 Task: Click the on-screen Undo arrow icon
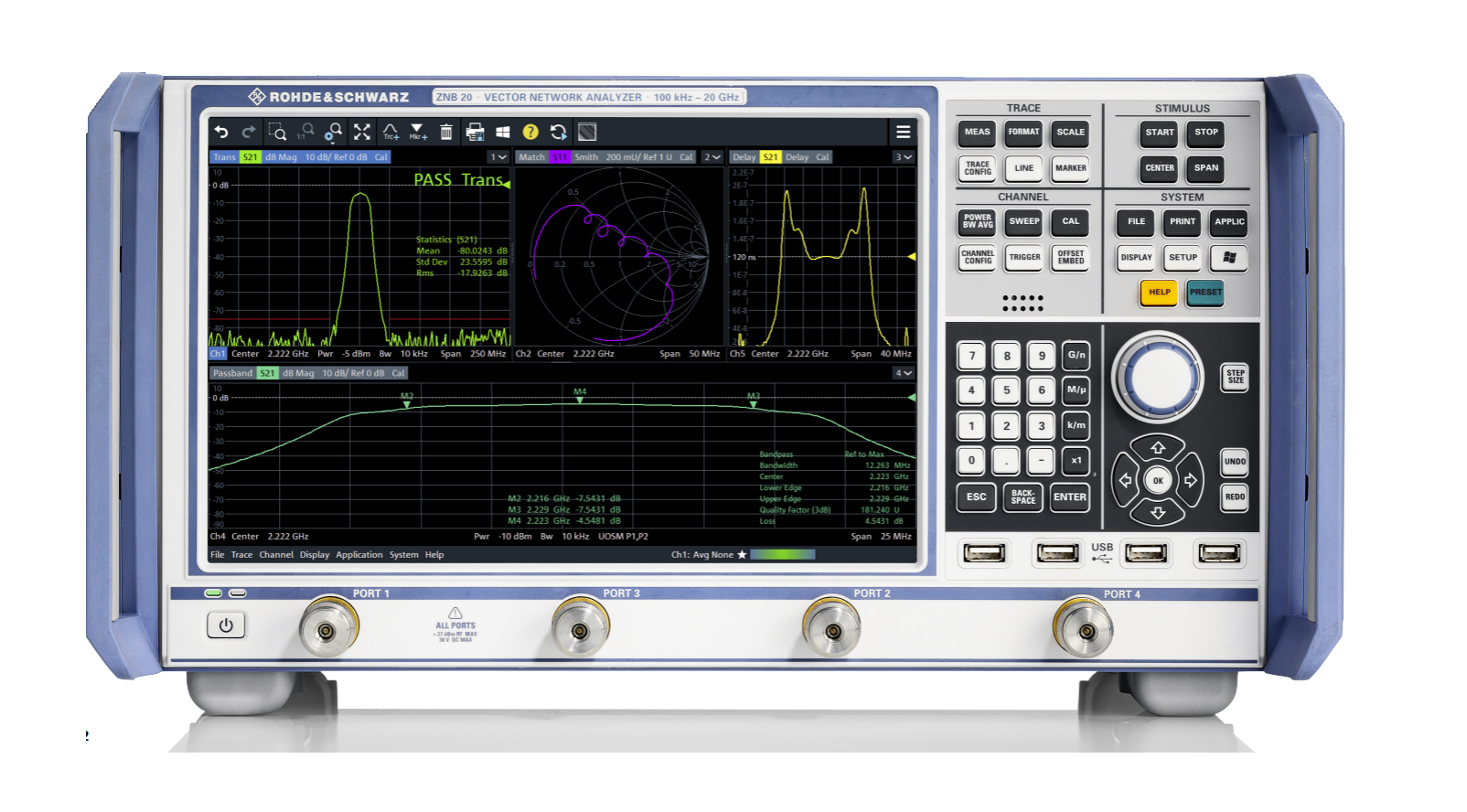221,133
